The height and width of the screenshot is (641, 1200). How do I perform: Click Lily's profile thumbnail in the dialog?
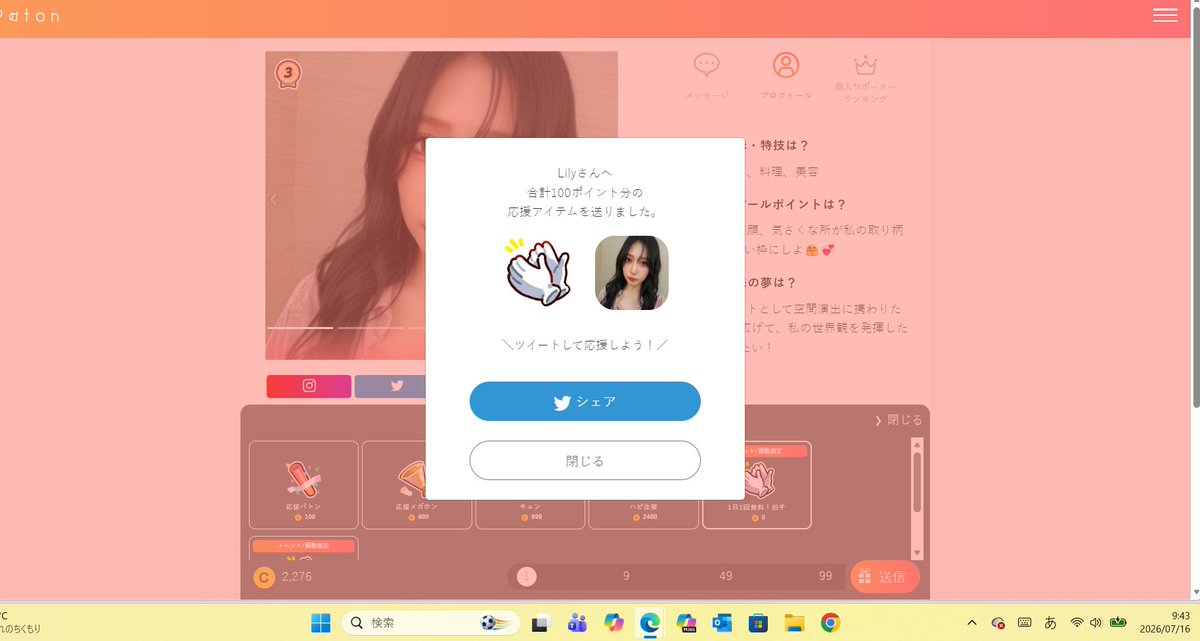click(x=632, y=273)
